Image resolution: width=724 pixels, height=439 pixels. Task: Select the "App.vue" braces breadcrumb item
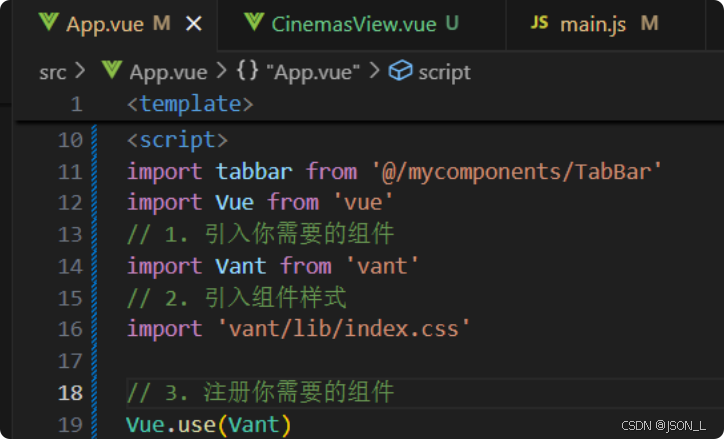point(316,72)
